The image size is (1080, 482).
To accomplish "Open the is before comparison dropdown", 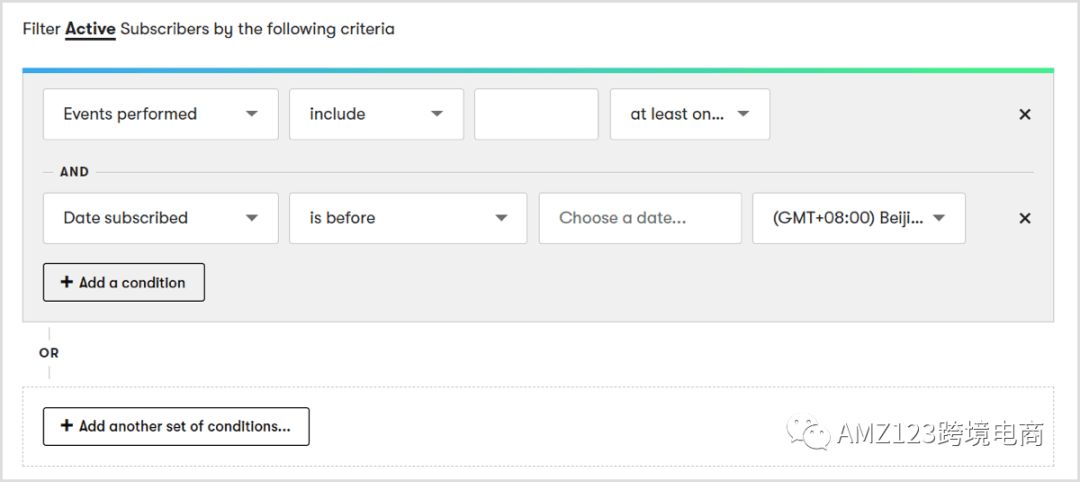I will coord(407,218).
